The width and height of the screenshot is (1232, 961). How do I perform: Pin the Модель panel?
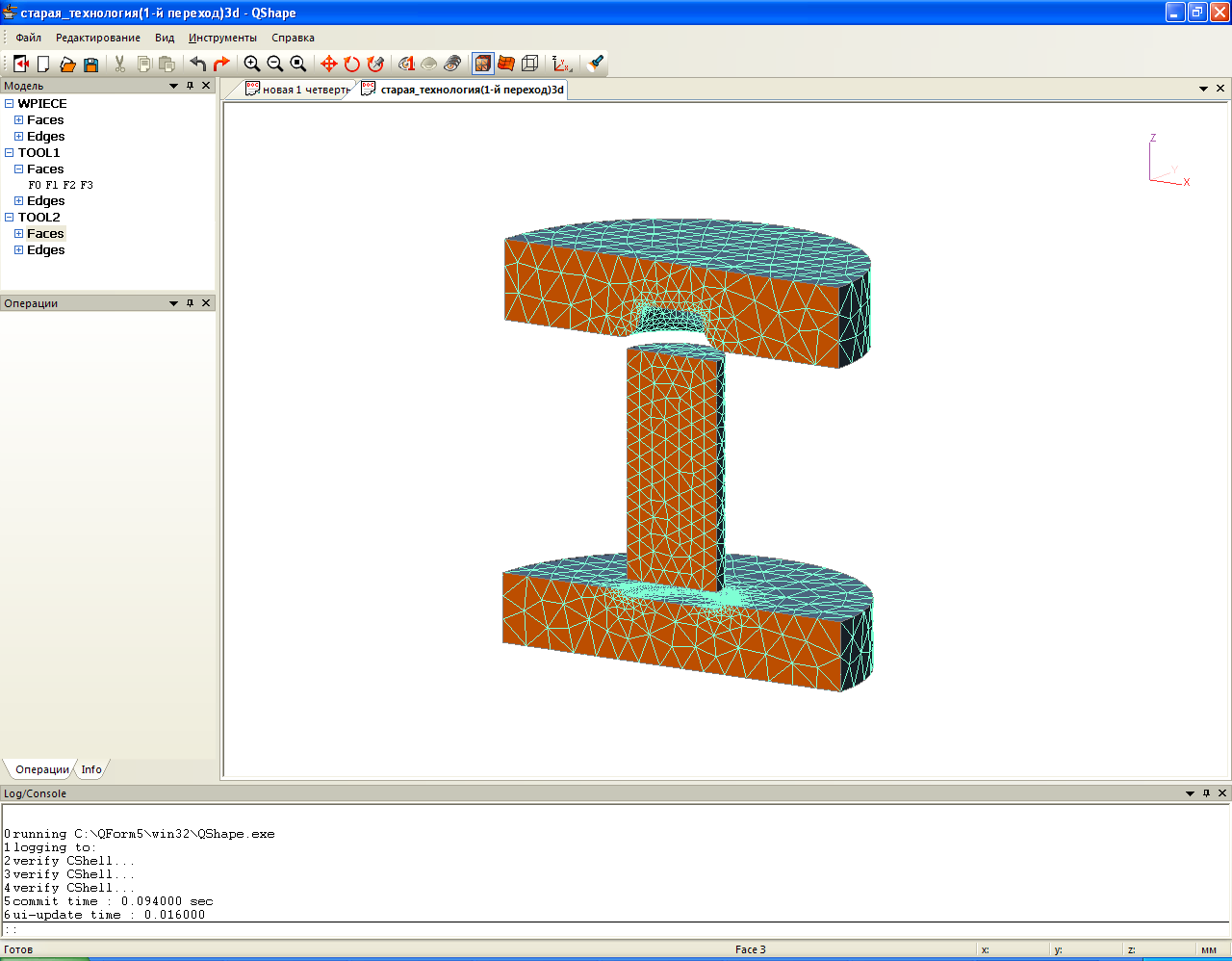tap(190, 86)
